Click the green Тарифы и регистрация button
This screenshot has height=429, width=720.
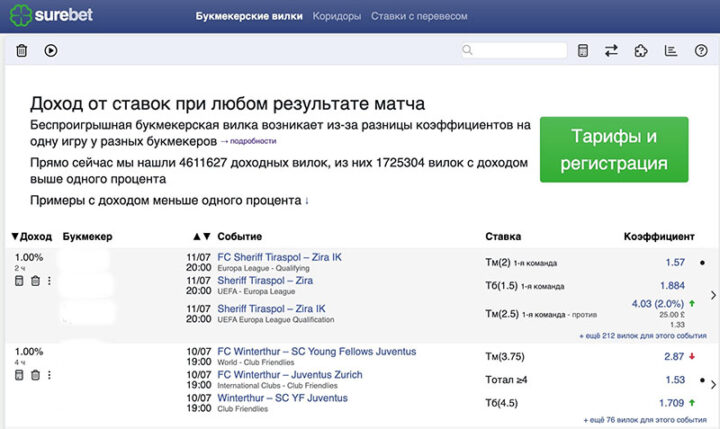613,149
